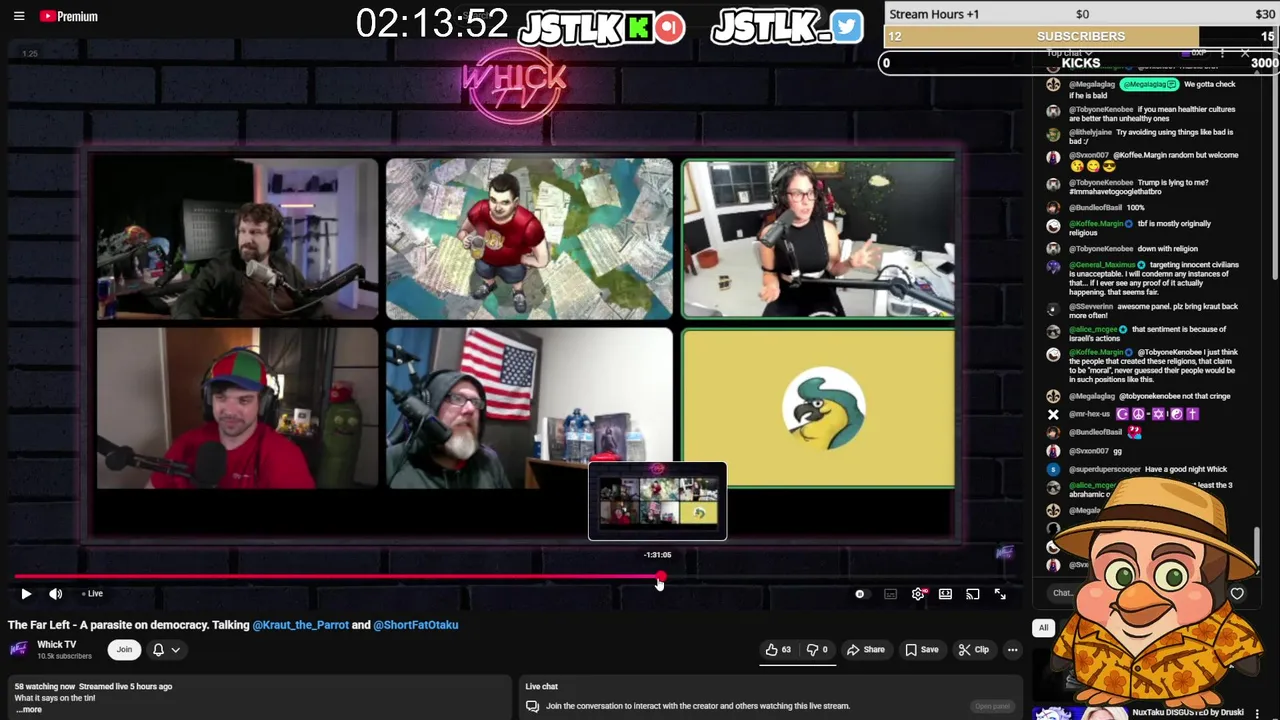Viewport: 1280px width, 720px height.
Task: Close the live chat panel X
Action: pyautogui.click(x=1245, y=52)
